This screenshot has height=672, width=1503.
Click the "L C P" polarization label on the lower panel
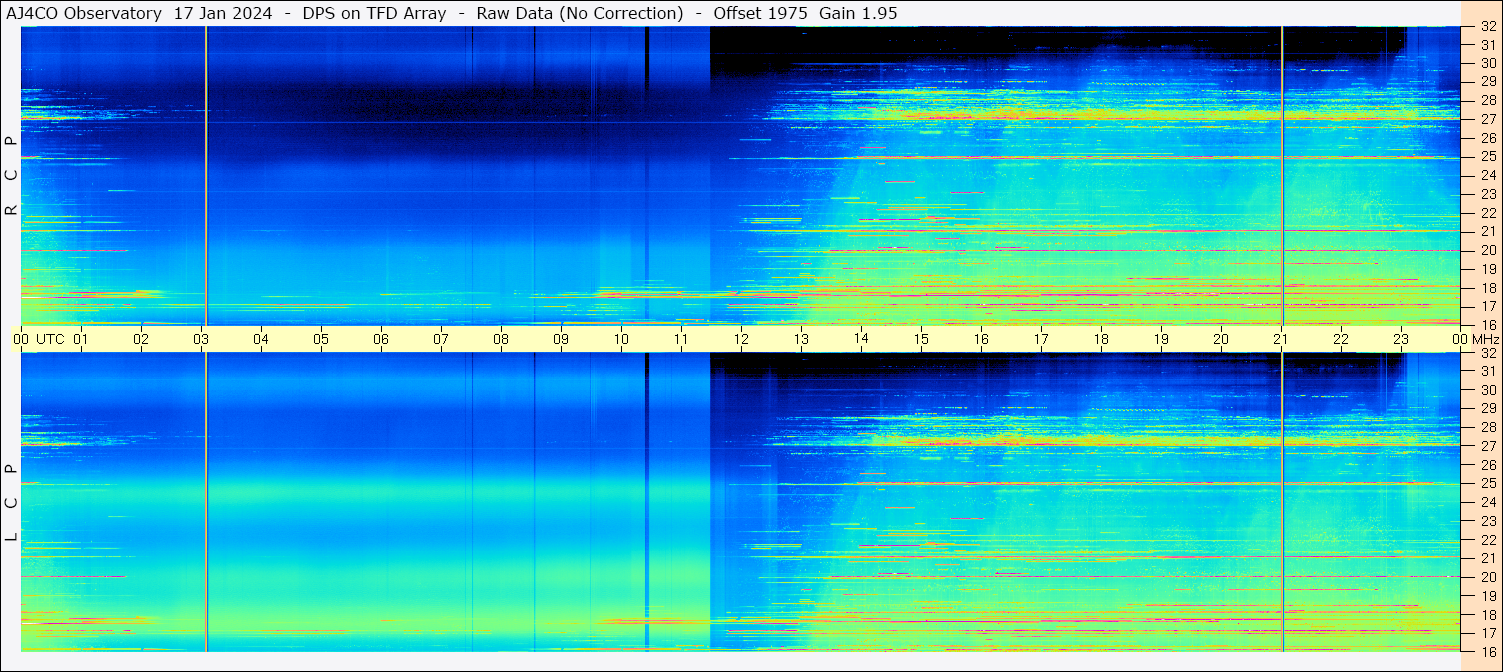11,502
